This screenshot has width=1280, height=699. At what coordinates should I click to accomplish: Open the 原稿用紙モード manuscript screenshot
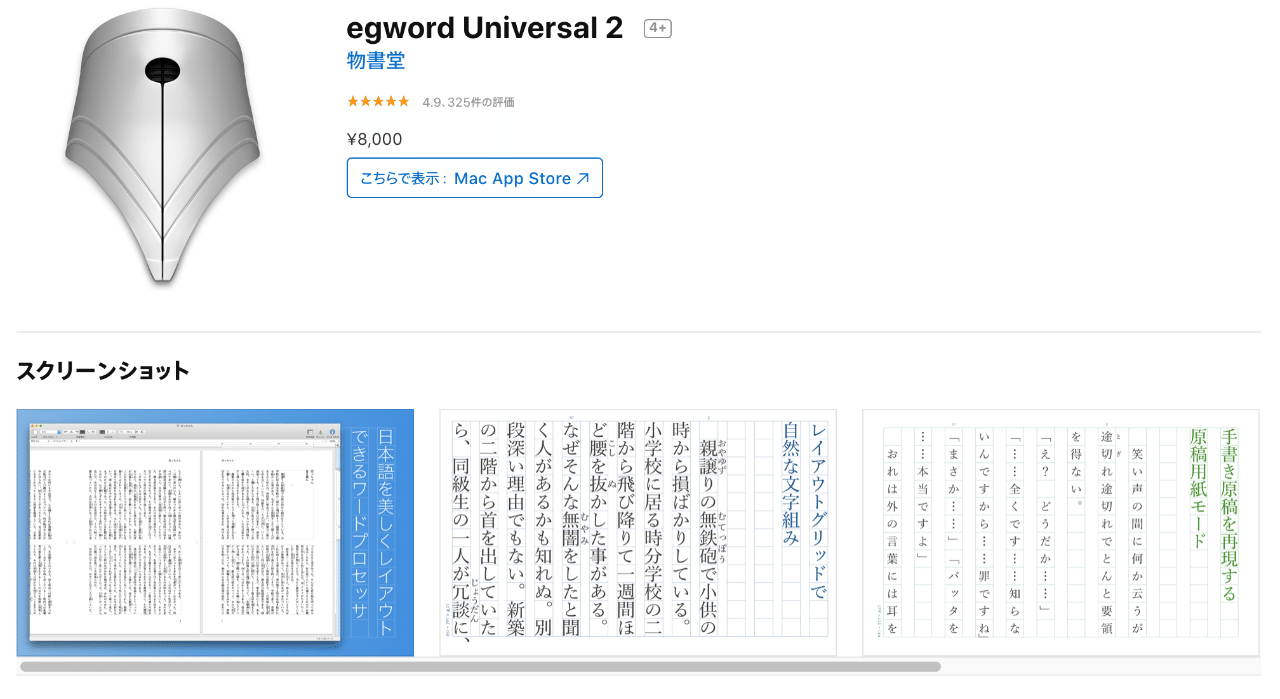point(1061,532)
